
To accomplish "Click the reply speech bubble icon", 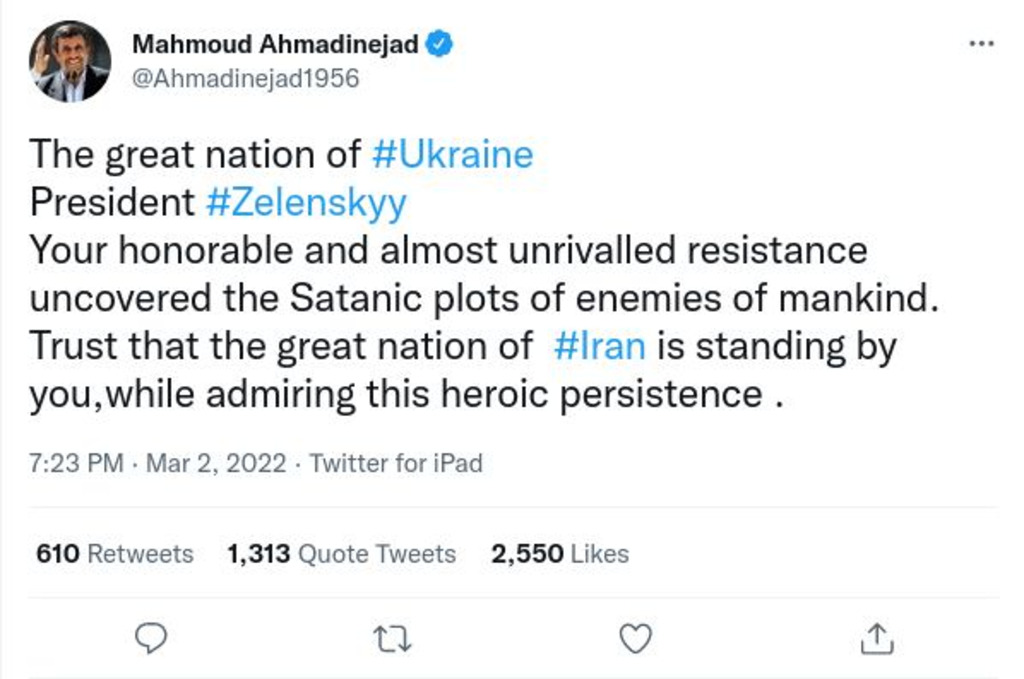I will point(149,636).
